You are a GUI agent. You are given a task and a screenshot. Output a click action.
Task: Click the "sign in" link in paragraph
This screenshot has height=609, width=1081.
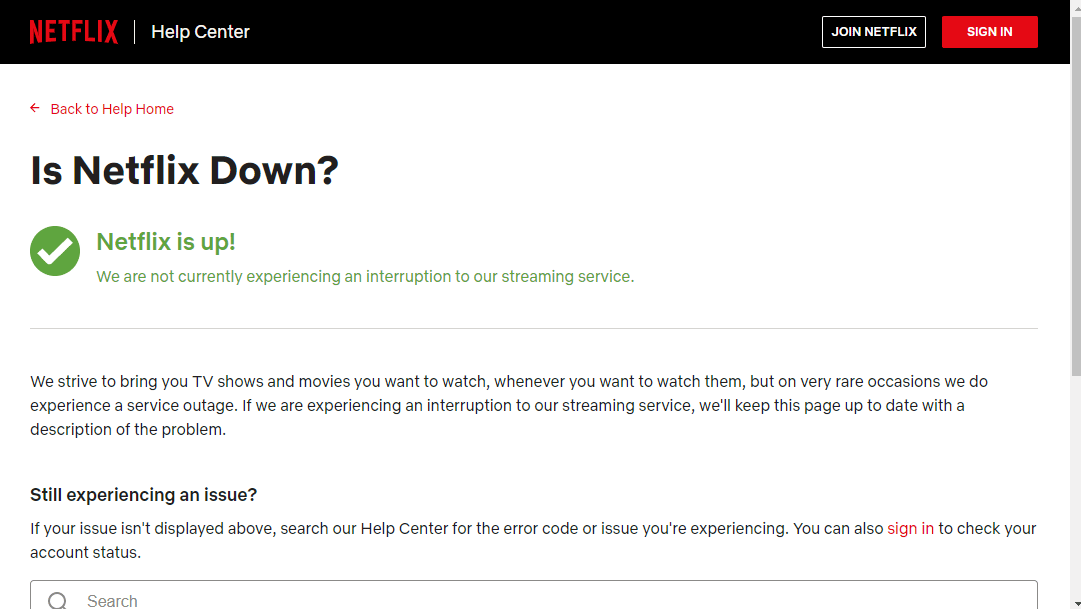pos(910,528)
